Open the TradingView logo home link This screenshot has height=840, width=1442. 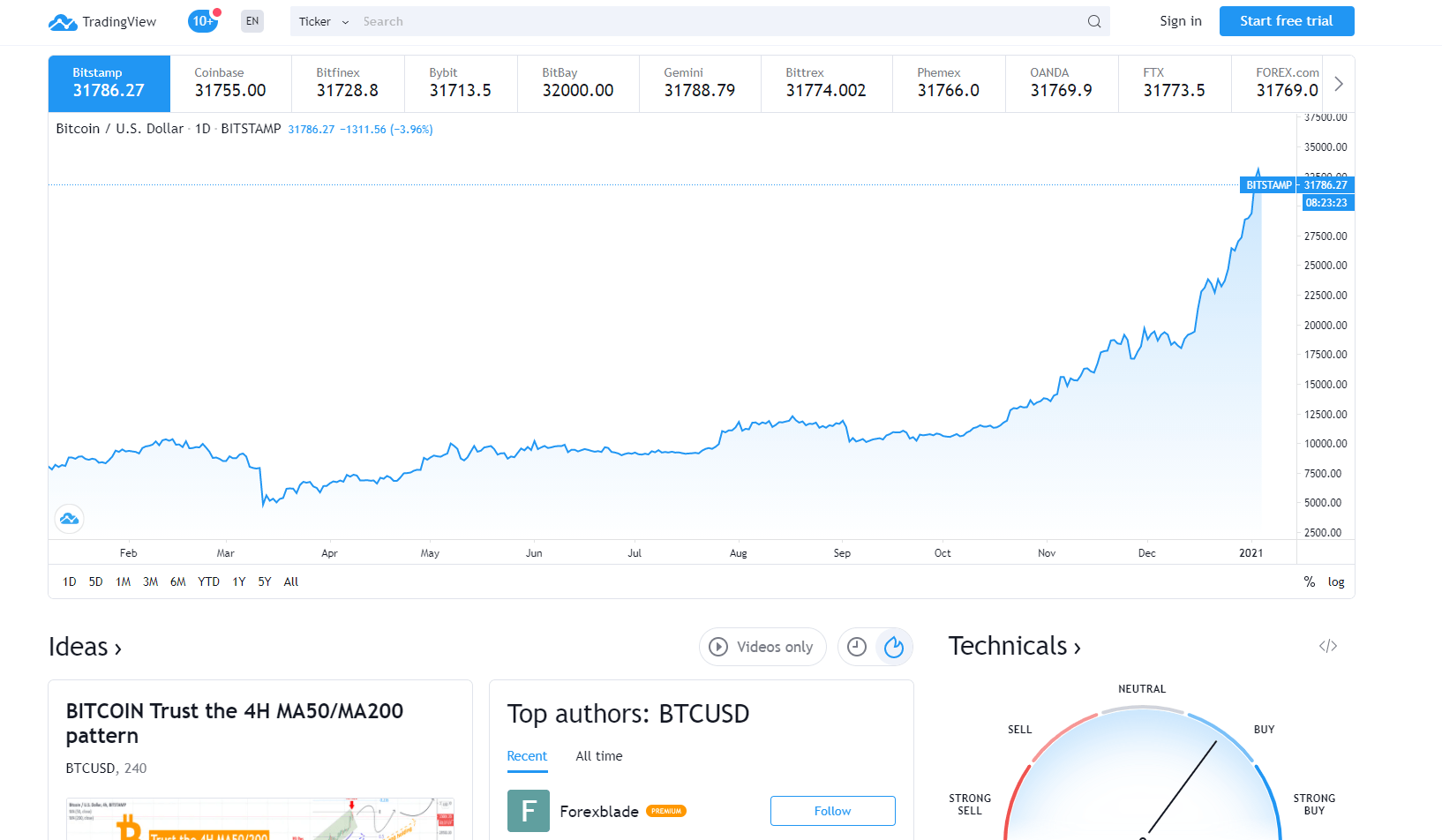click(x=102, y=21)
